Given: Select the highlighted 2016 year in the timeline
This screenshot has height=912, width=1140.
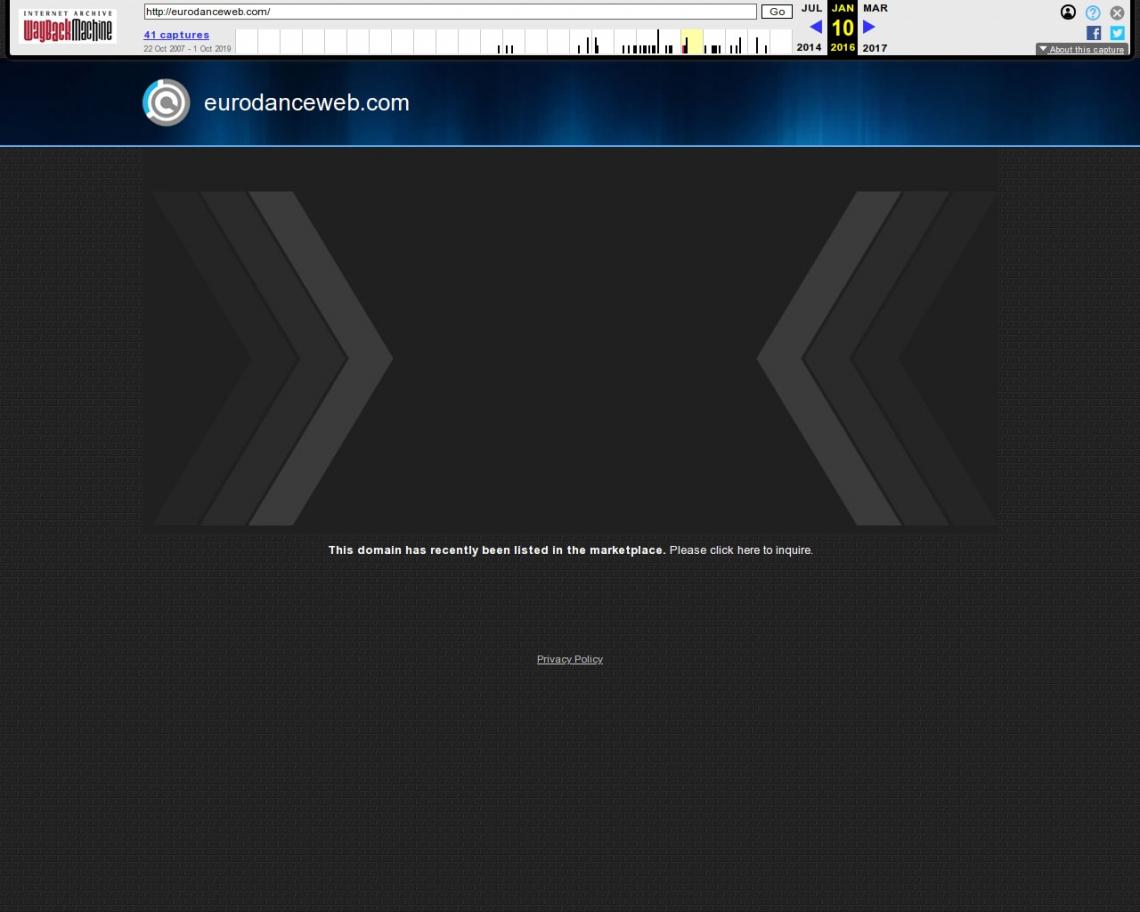Looking at the screenshot, I should tap(691, 41).
